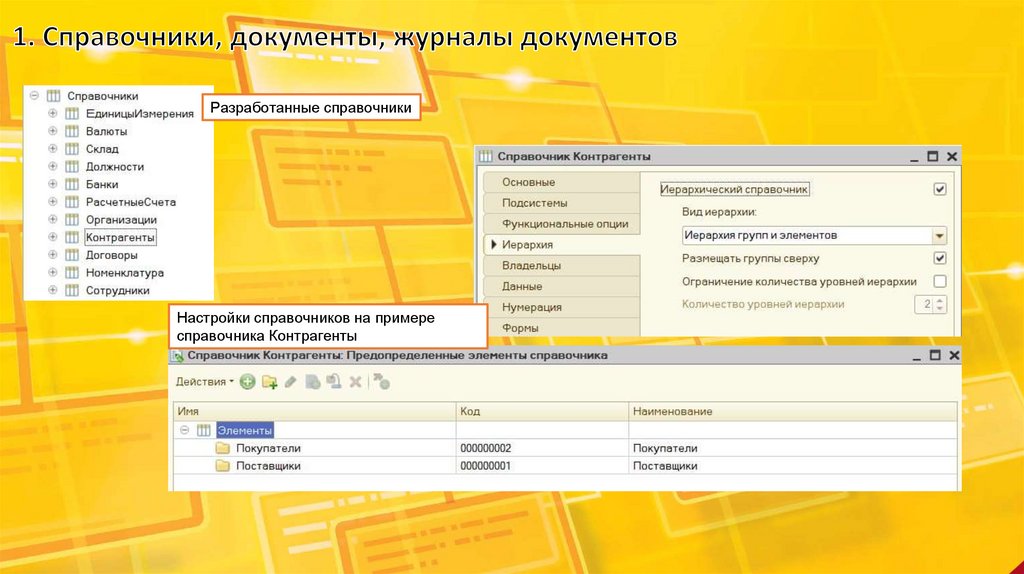Viewport: 1024px width, 574px height.
Task: Select the РасчетныеСчета tree item label
Action: click(131, 202)
